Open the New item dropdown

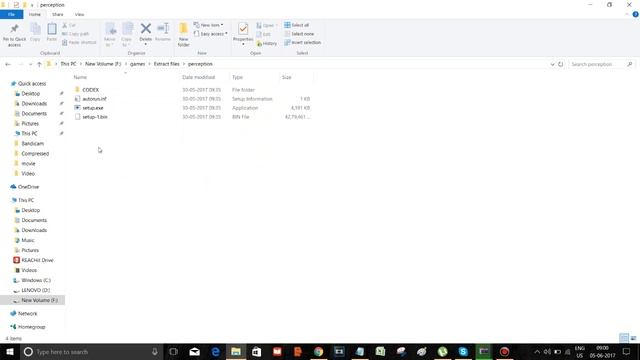[x=209, y=25]
